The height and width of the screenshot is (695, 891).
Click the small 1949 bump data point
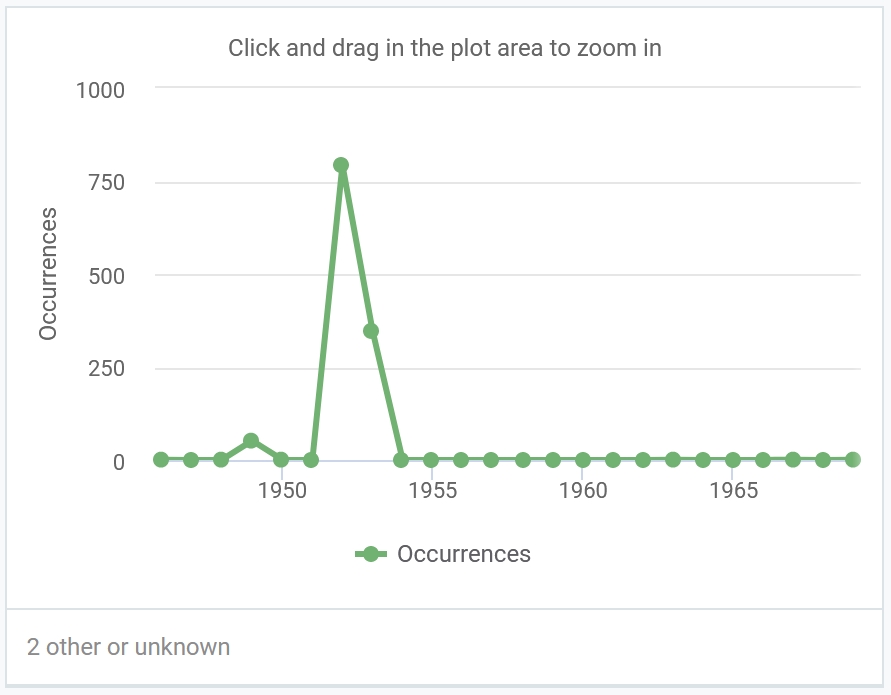251,440
